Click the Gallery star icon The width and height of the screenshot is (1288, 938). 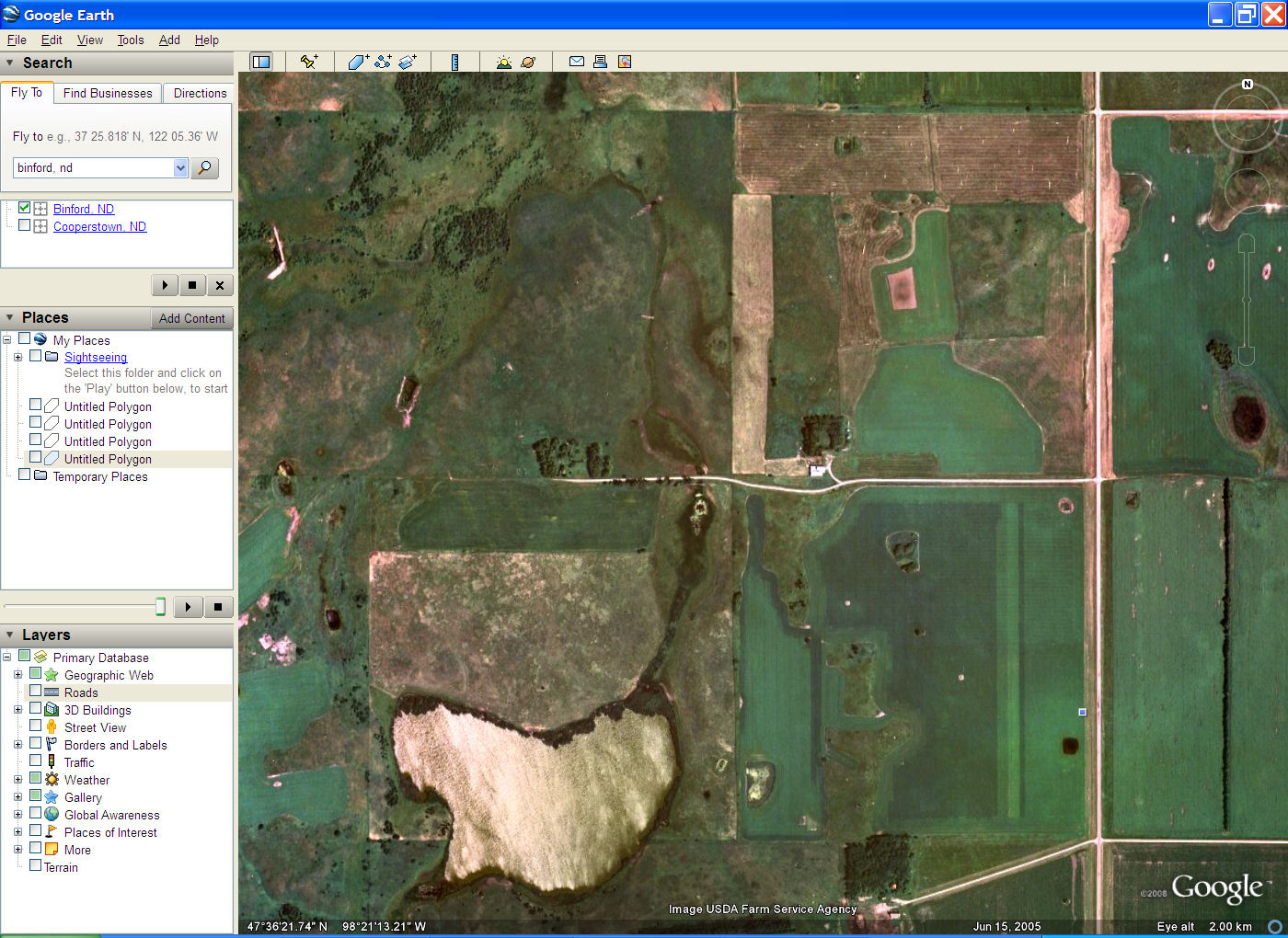point(52,797)
